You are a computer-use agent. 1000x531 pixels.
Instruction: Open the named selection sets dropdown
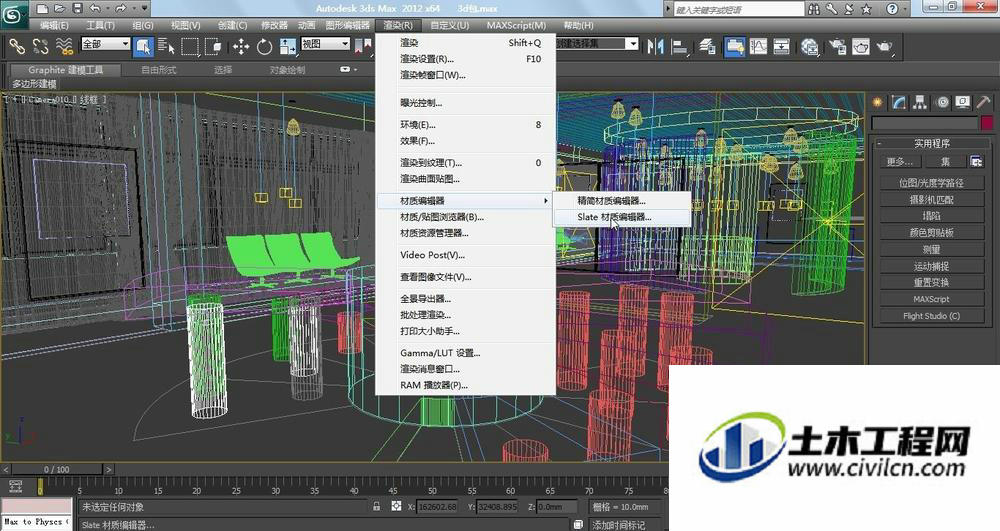click(631, 43)
